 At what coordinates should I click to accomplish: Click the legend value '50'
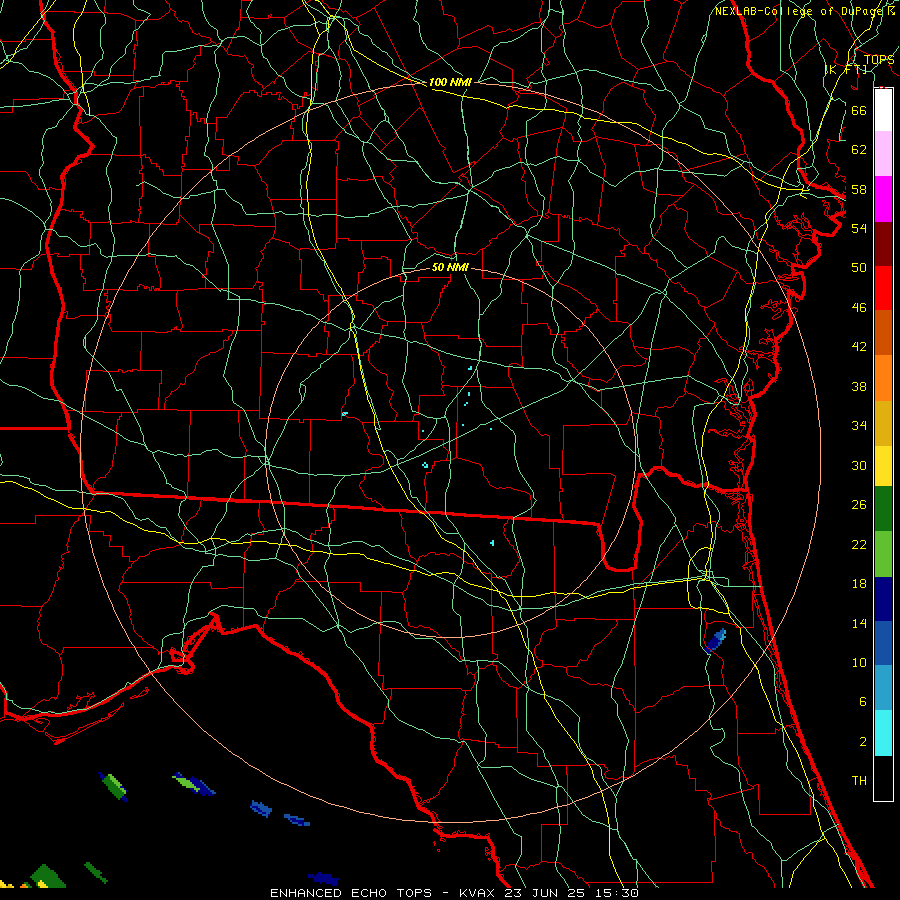coord(859,268)
